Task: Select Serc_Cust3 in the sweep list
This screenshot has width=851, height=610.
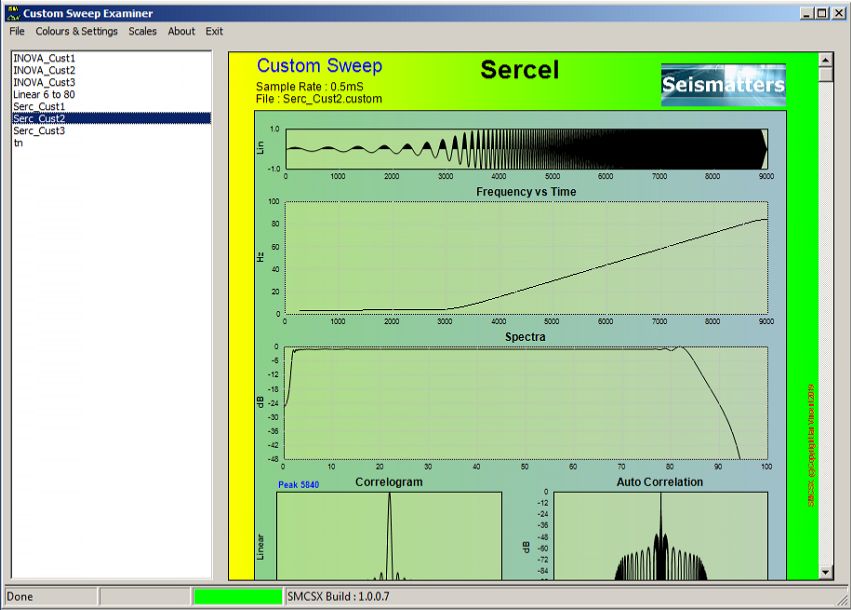Action: (111, 131)
